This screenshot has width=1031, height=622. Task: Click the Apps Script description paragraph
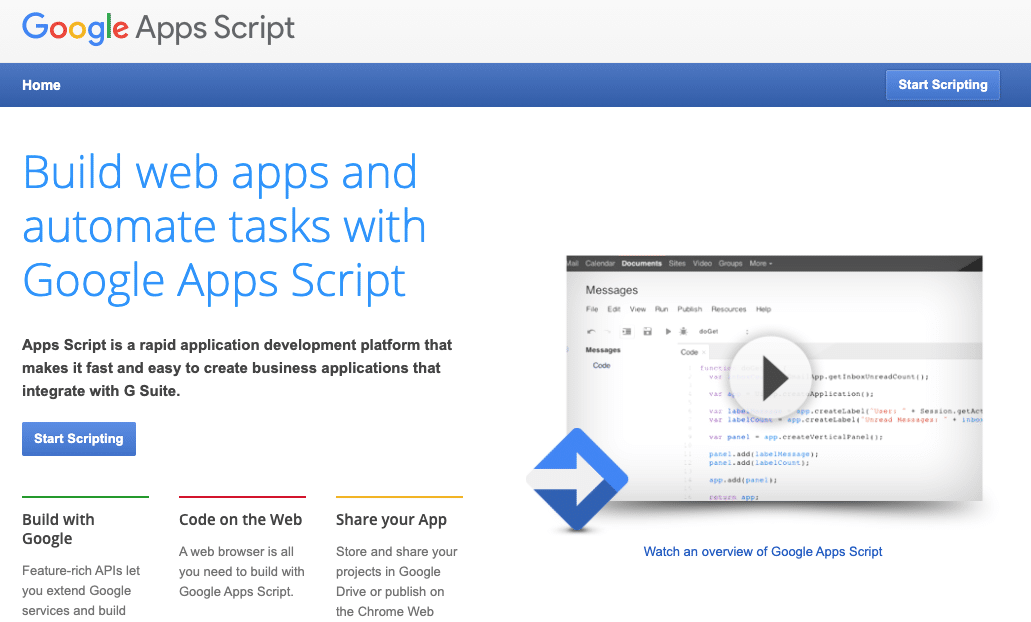pos(237,368)
